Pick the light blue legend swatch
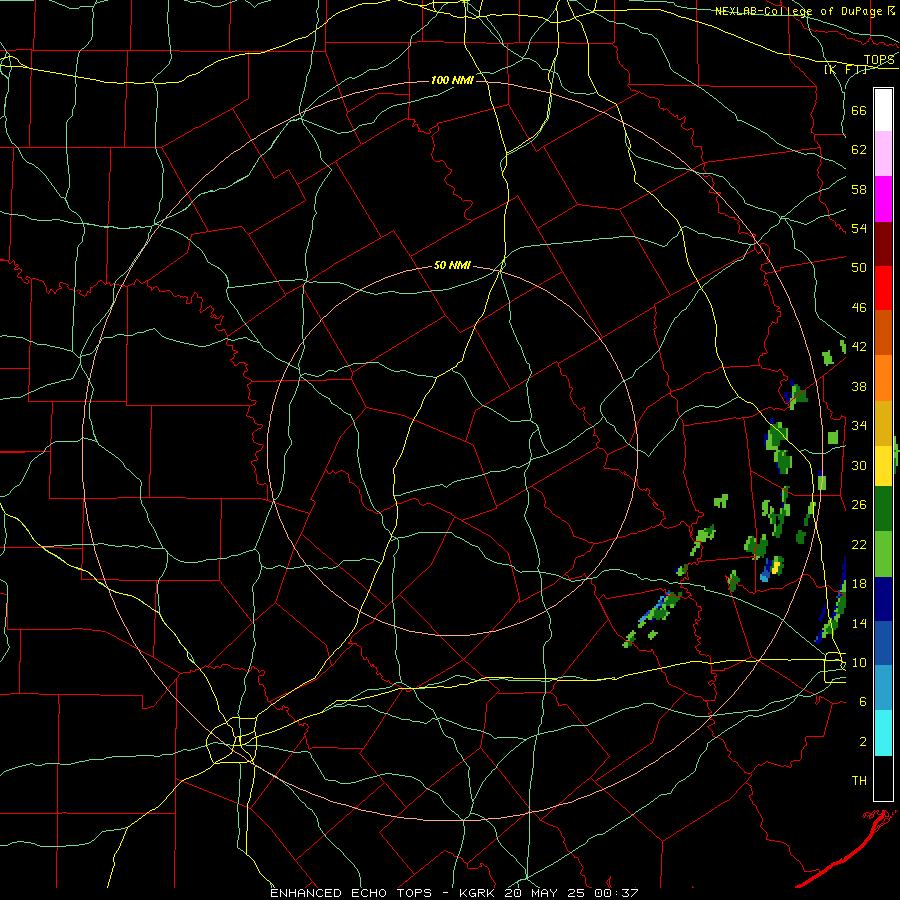Image resolution: width=900 pixels, height=900 pixels. click(883, 688)
